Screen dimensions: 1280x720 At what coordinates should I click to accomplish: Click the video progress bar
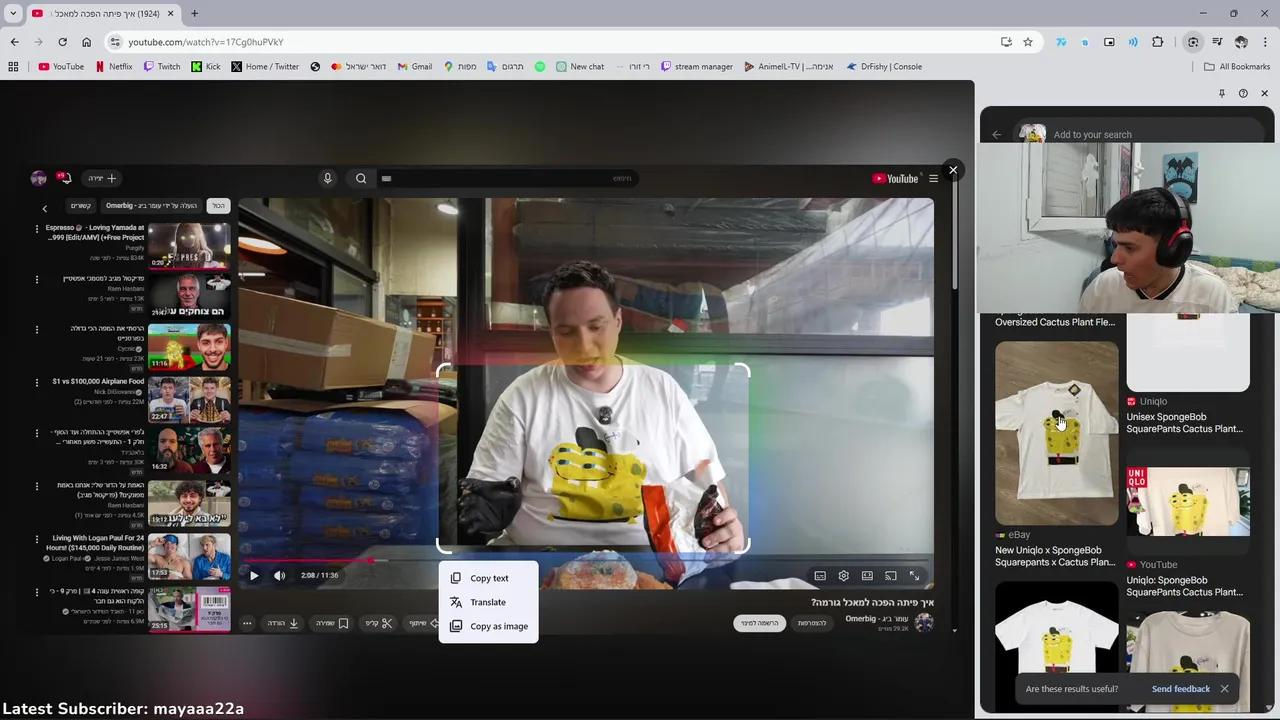tap(585, 561)
